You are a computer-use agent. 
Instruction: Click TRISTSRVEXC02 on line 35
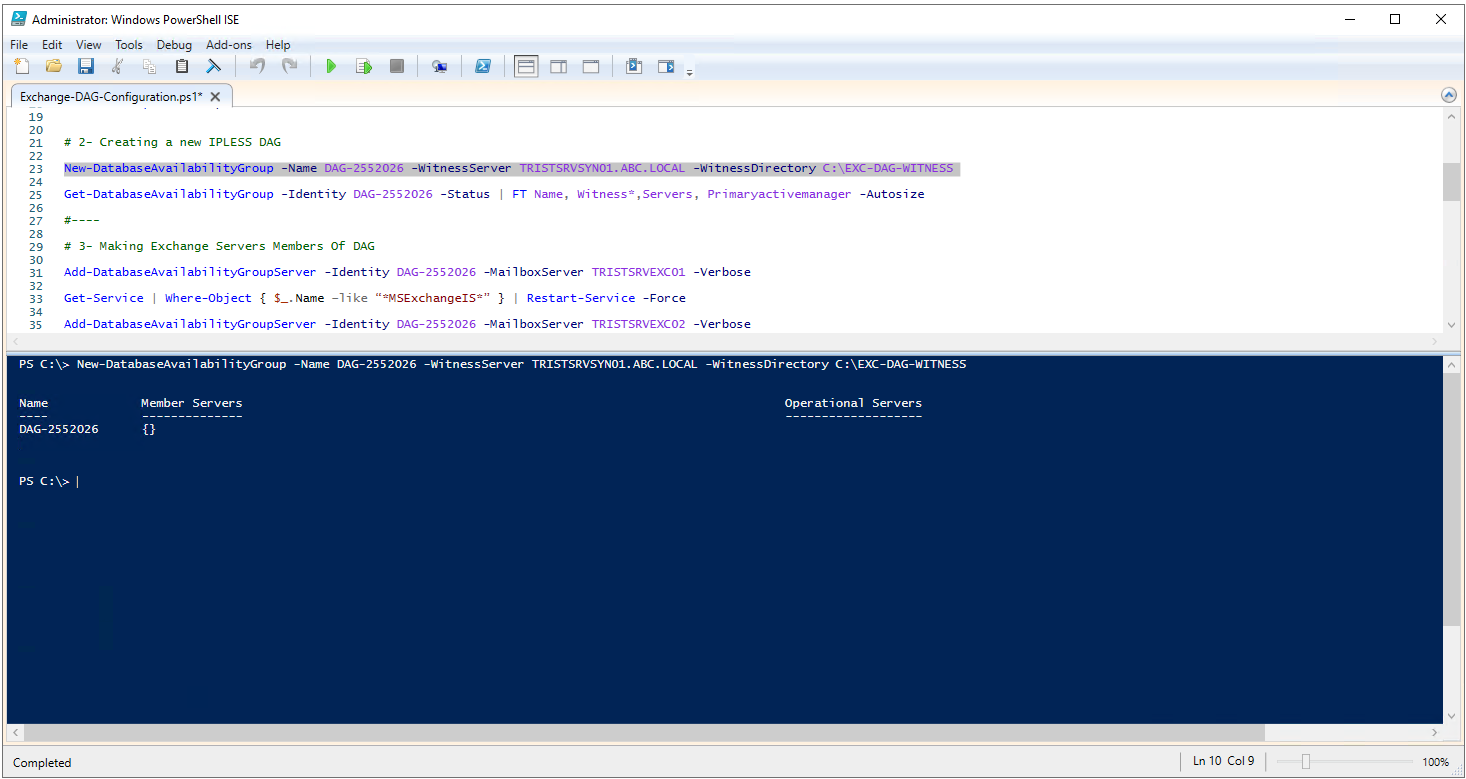[638, 324]
